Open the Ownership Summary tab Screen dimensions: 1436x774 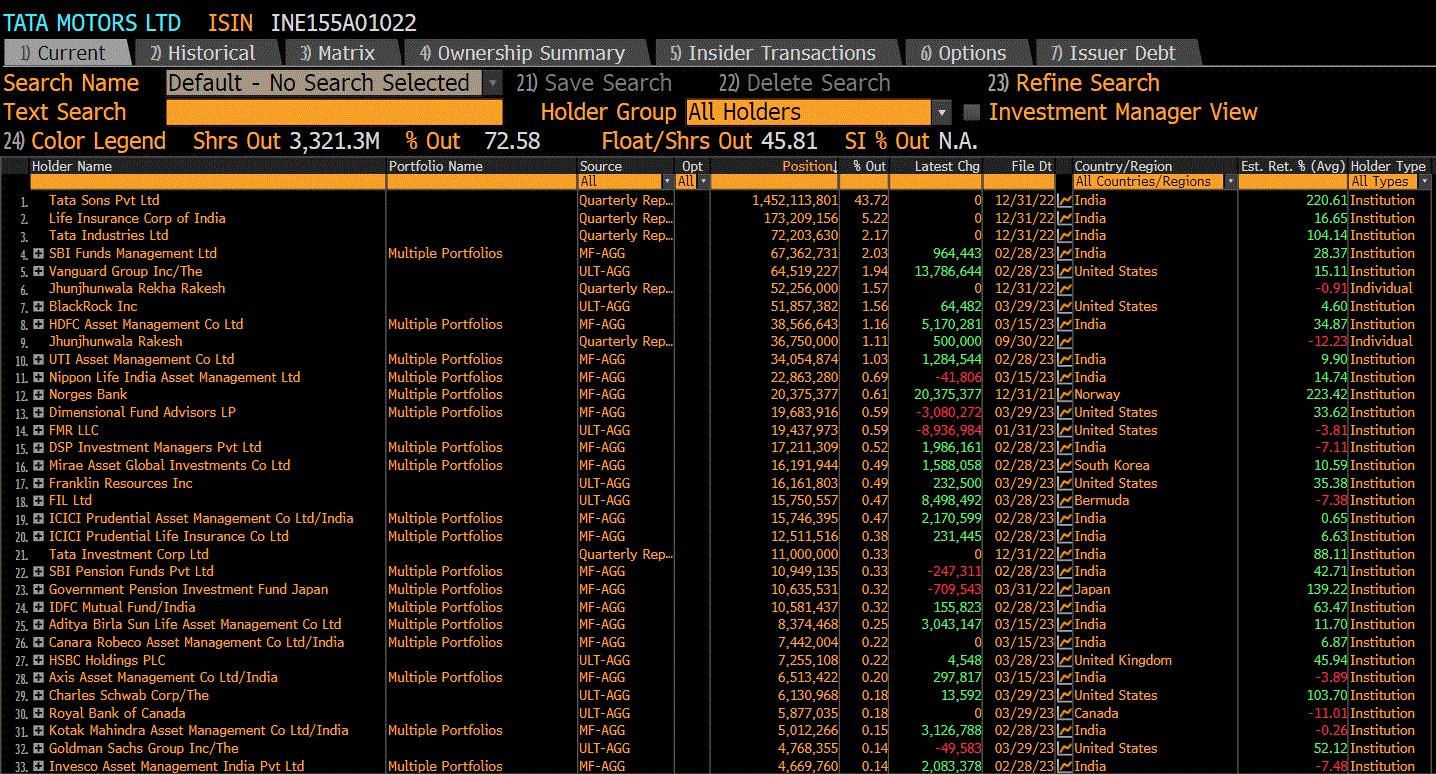coord(524,53)
